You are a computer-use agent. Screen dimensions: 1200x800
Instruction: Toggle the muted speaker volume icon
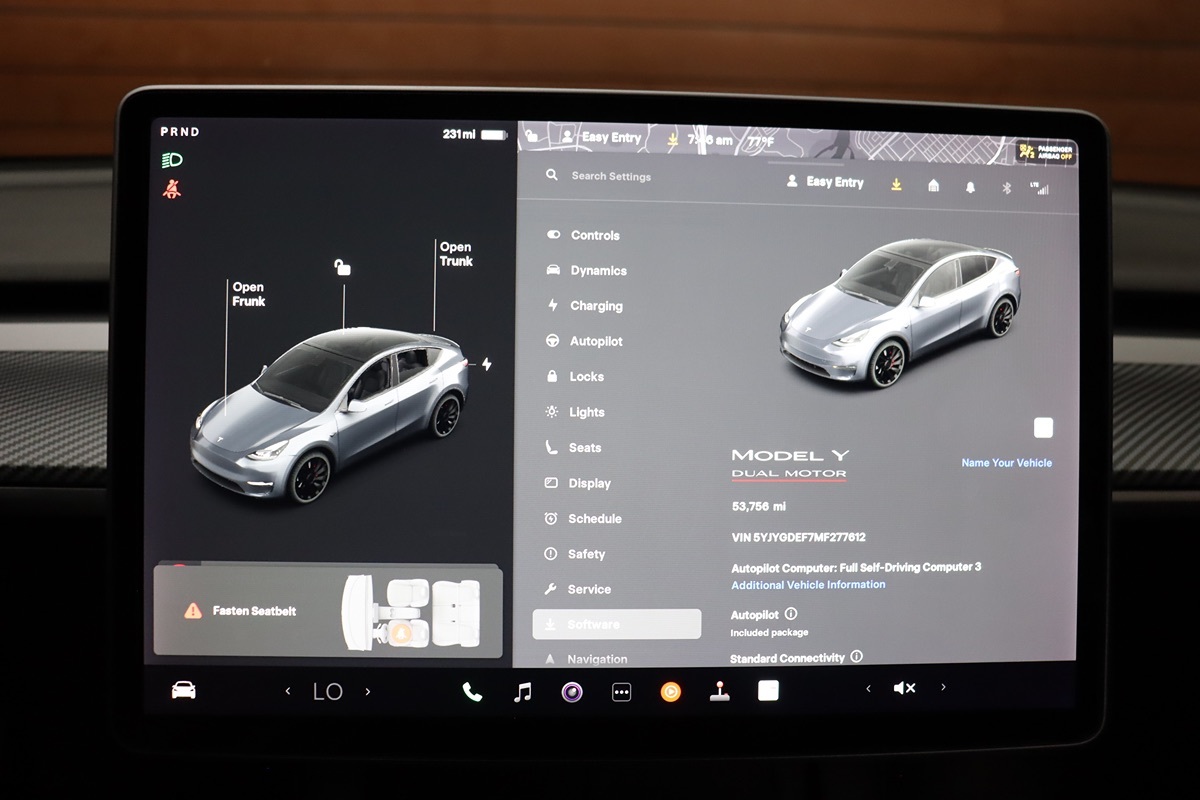pyautogui.click(x=904, y=688)
